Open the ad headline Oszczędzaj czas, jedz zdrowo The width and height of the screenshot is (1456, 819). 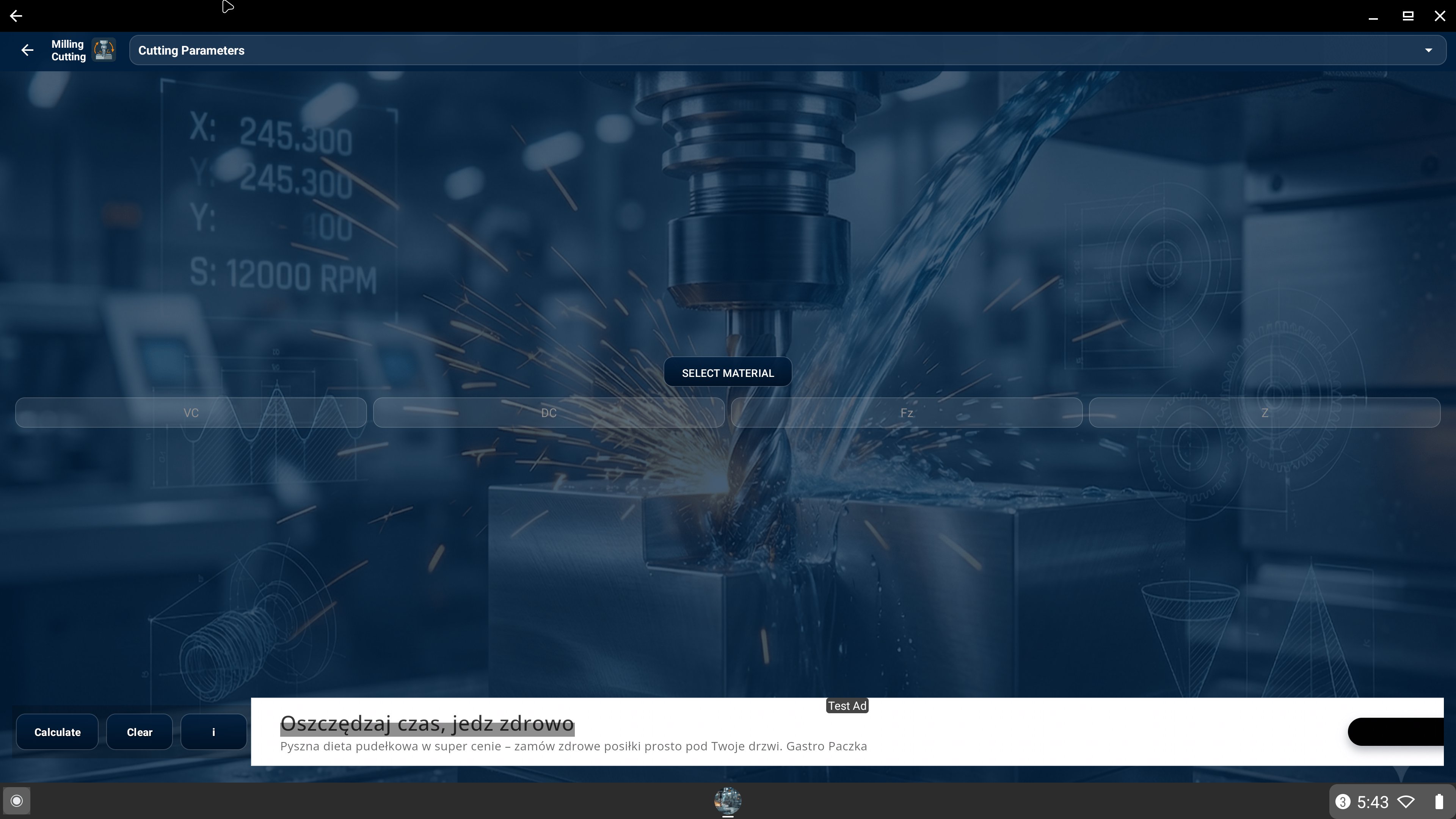point(427,724)
